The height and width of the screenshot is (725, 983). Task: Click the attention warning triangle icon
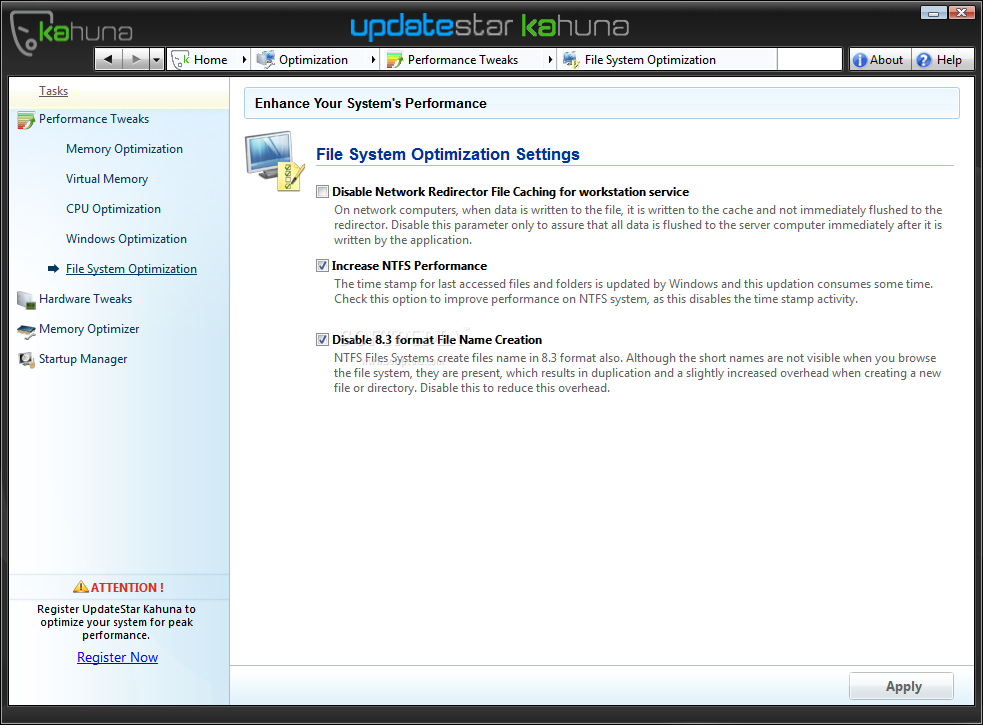coord(81,587)
